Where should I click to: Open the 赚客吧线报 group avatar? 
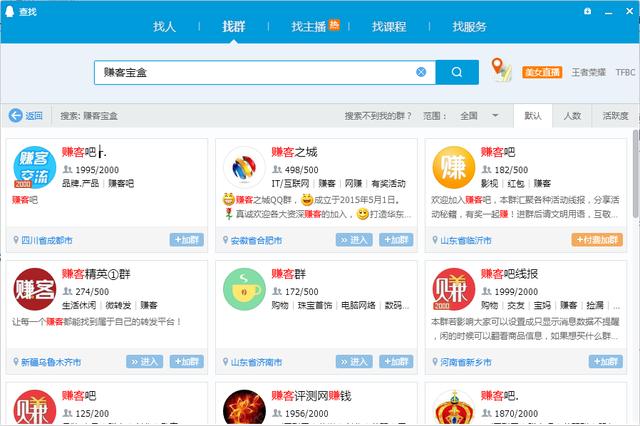[453, 289]
